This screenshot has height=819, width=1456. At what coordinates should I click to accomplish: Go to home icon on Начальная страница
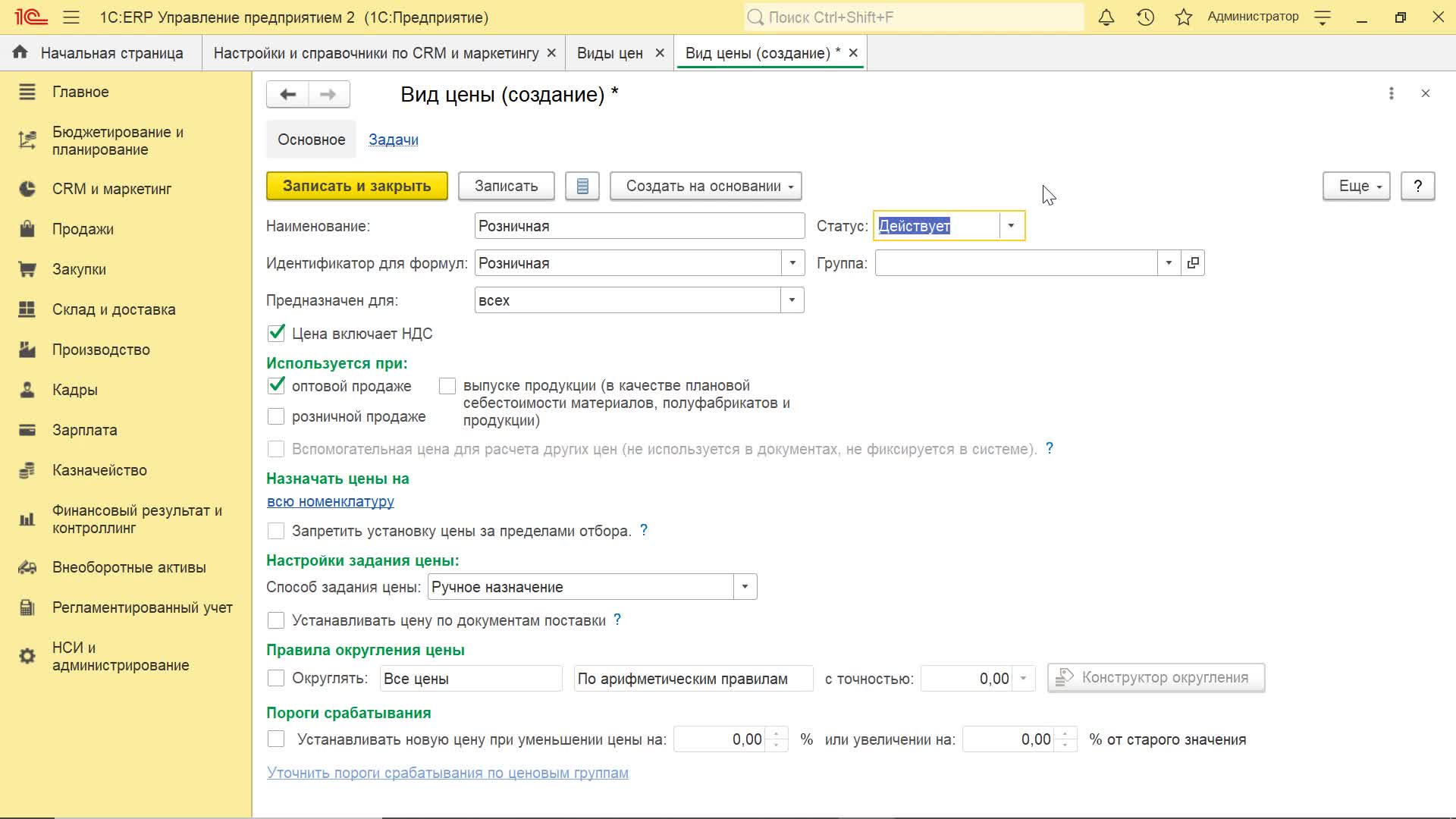20,52
